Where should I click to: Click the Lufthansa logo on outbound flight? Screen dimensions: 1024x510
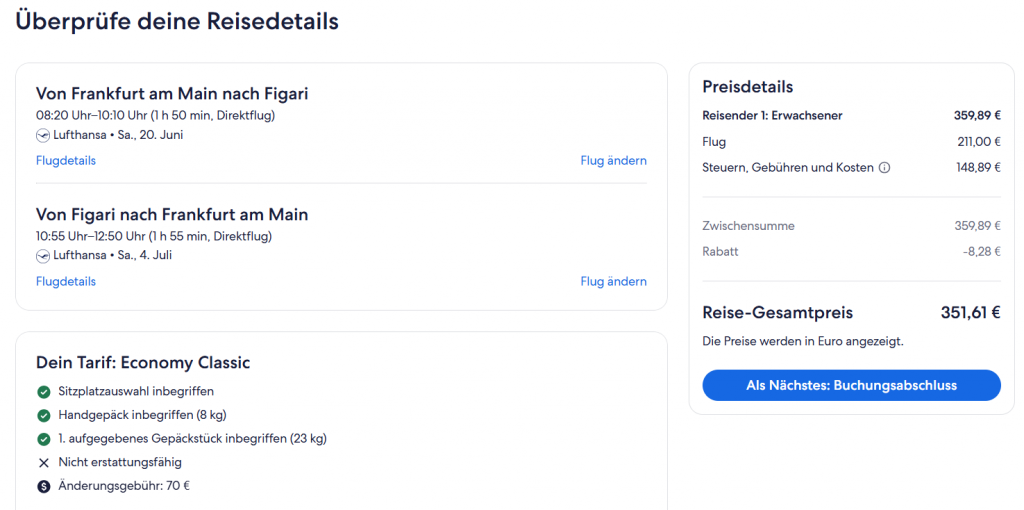tap(43, 135)
